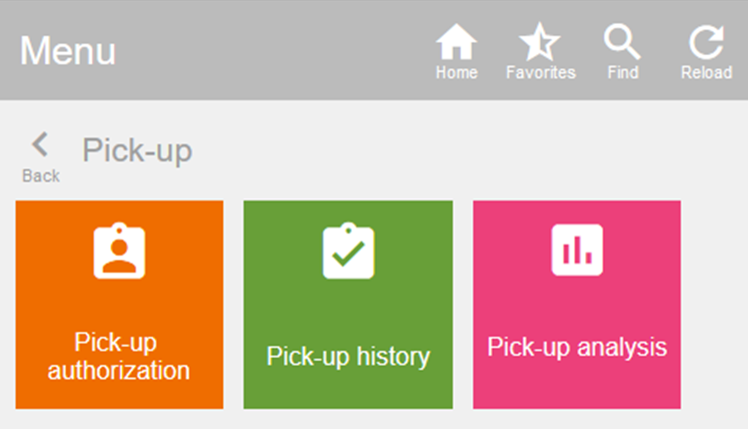Click the ID badge icon on orange tile

119,251
